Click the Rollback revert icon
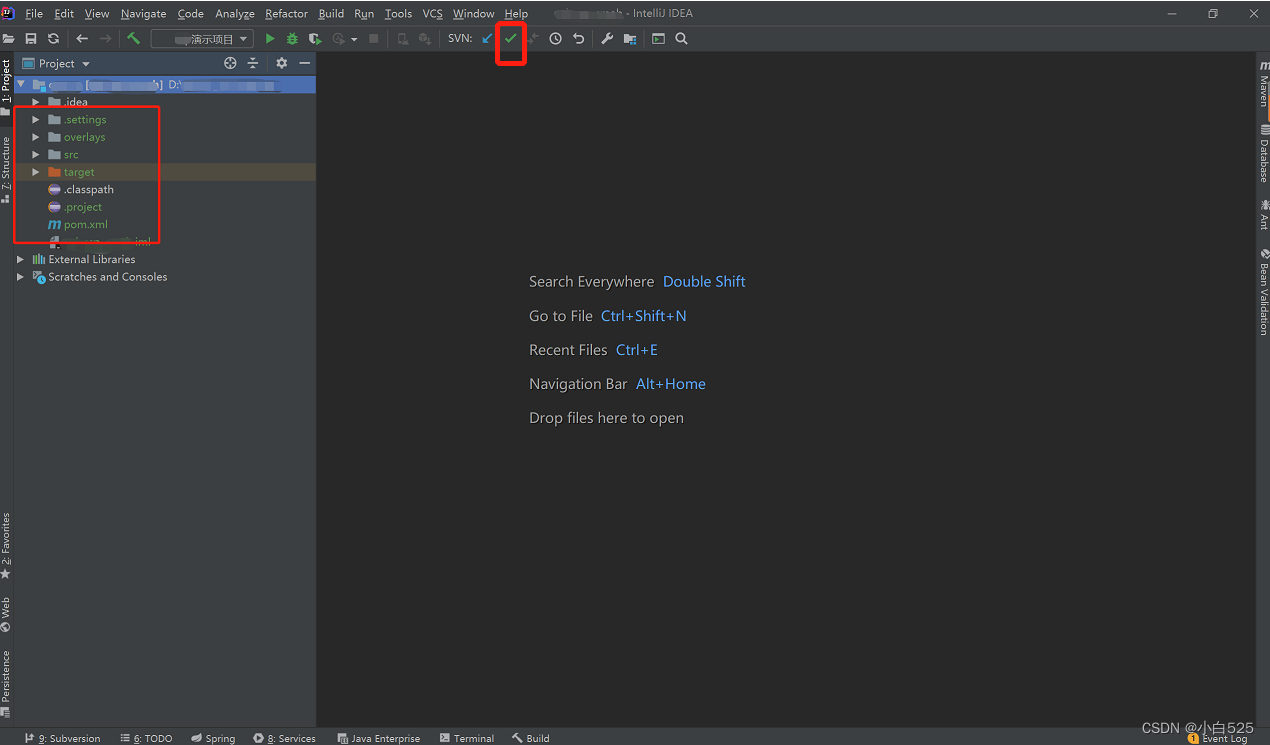 (578, 39)
